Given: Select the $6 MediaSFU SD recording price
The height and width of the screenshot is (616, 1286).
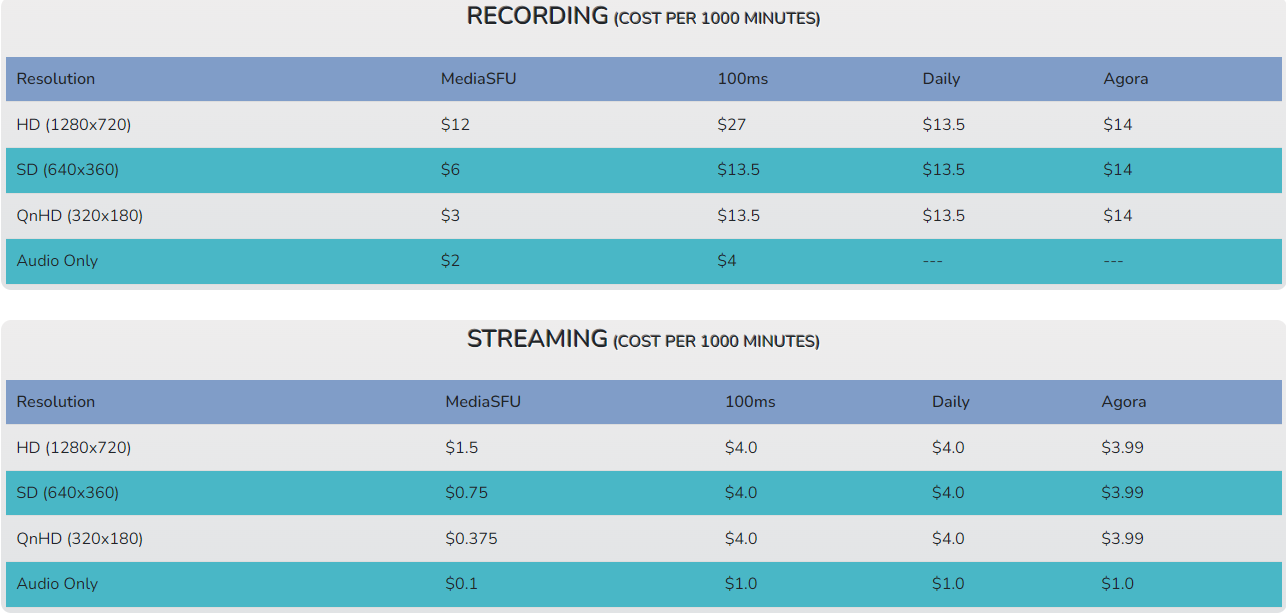Looking at the screenshot, I should (x=450, y=170).
